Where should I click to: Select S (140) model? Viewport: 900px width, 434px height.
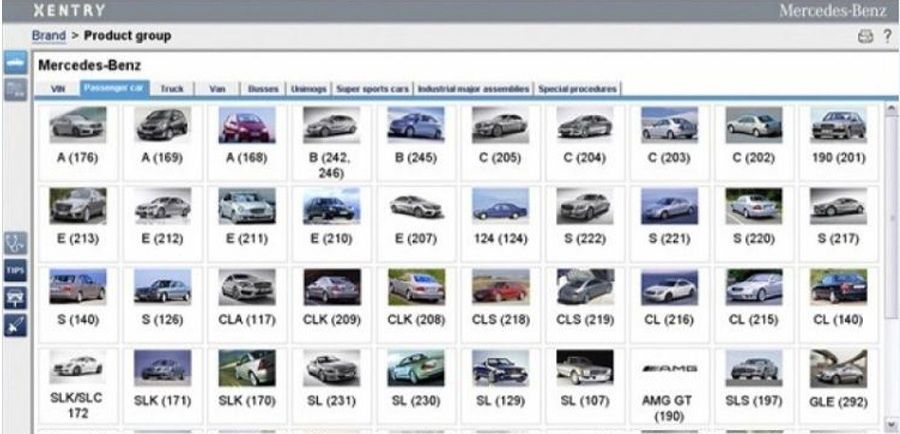[x=77, y=305]
